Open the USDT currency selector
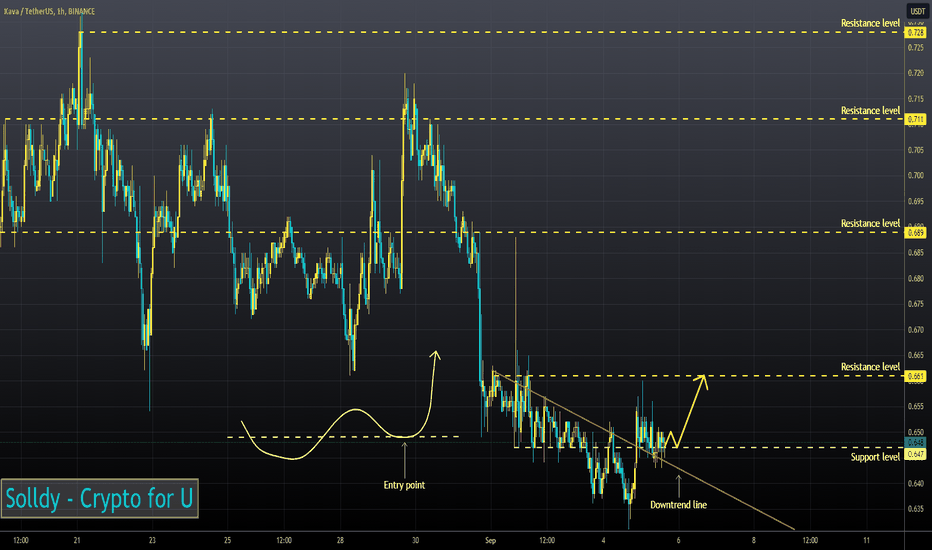Screen dimensions: 932x550 tap(918, 11)
